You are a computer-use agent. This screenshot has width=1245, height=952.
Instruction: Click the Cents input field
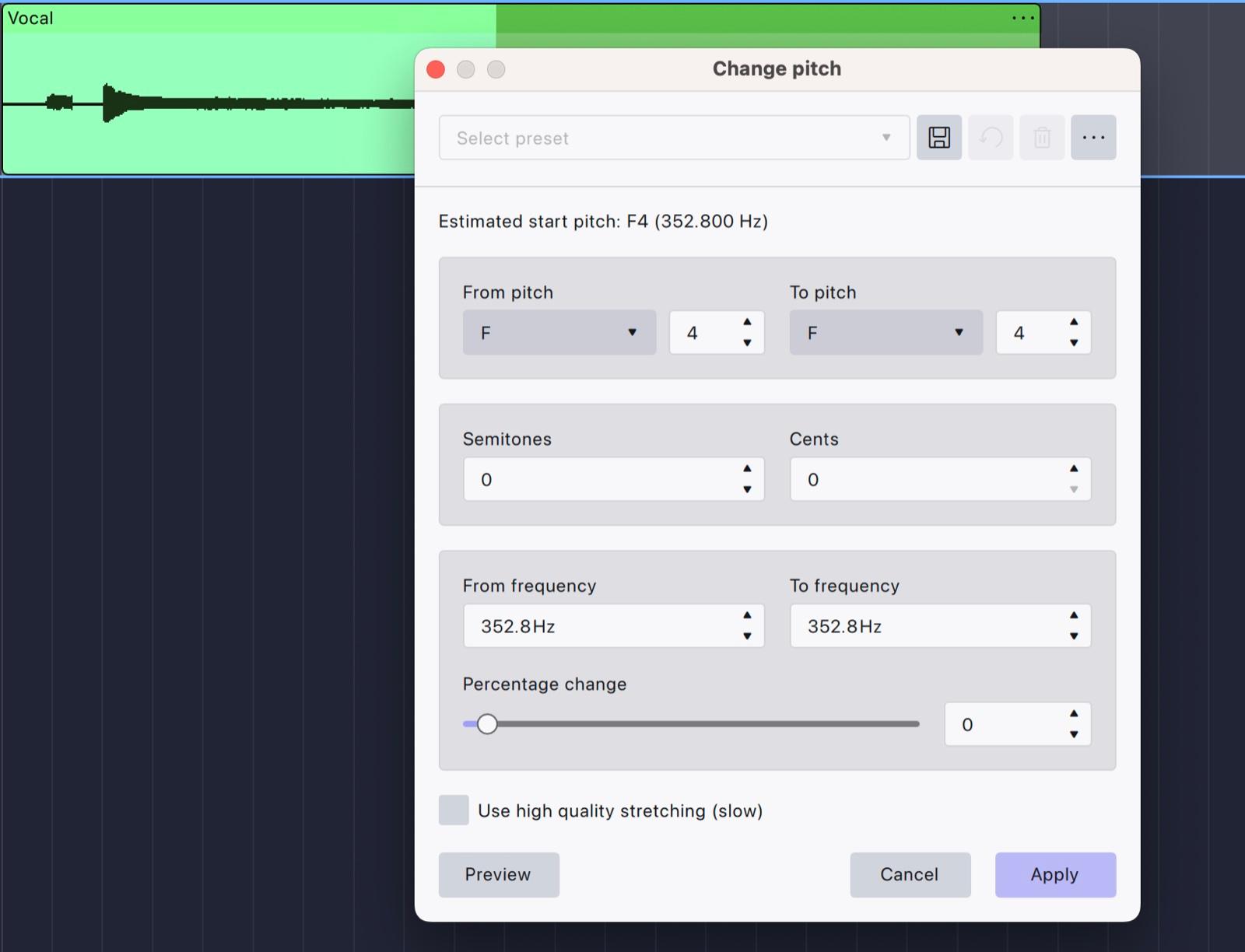[940, 479]
